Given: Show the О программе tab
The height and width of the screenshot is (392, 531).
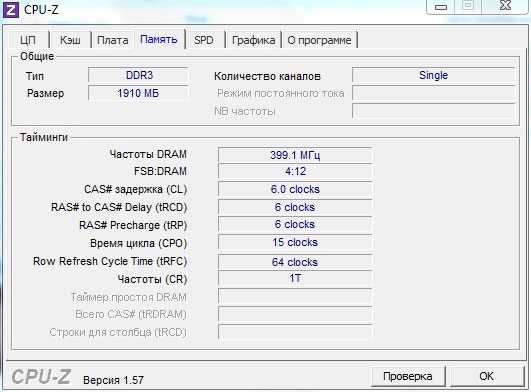Looking at the screenshot, I should [319, 40].
